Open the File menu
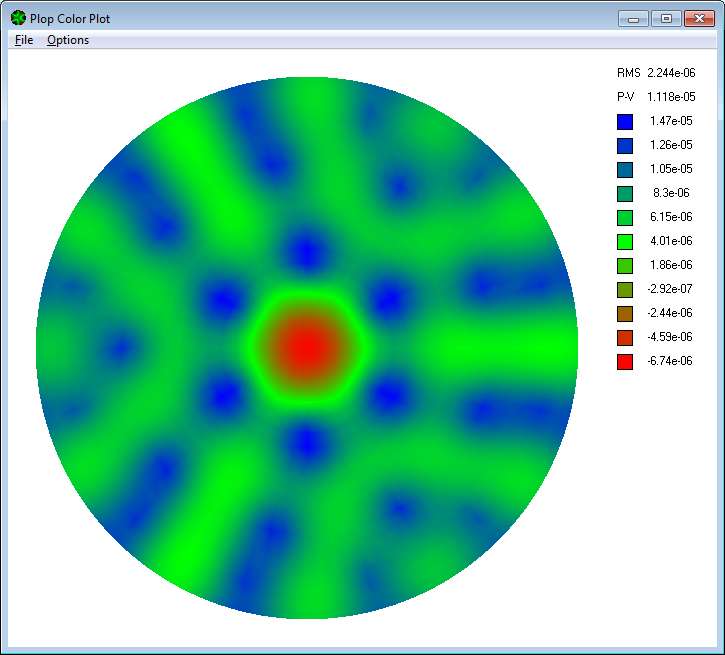 click(24, 40)
